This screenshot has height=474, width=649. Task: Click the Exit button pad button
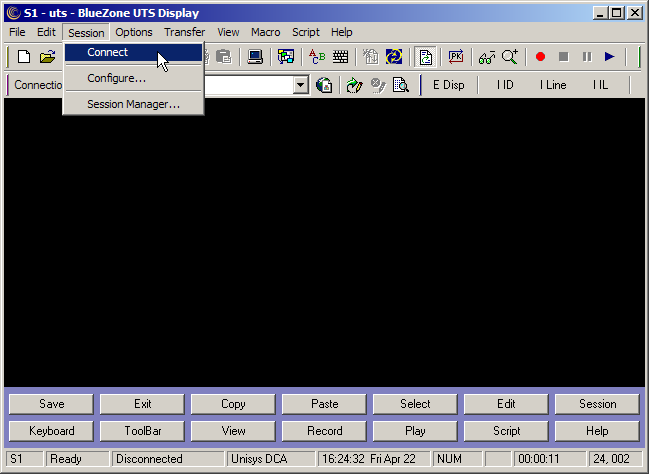coord(142,404)
